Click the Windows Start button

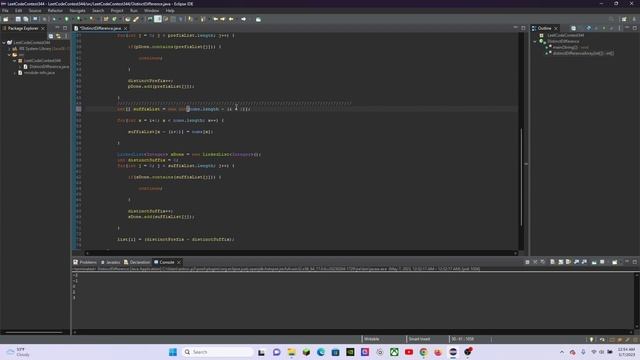tap(173, 352)
